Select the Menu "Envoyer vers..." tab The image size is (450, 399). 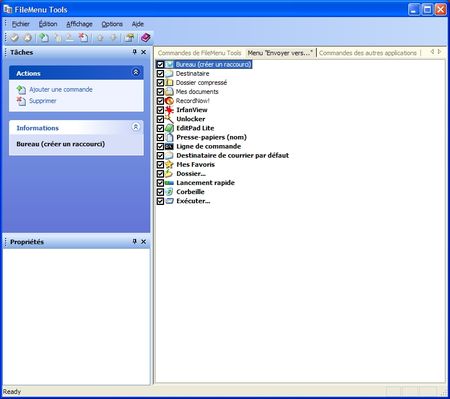pyautogui.click(x=280, y=53)
